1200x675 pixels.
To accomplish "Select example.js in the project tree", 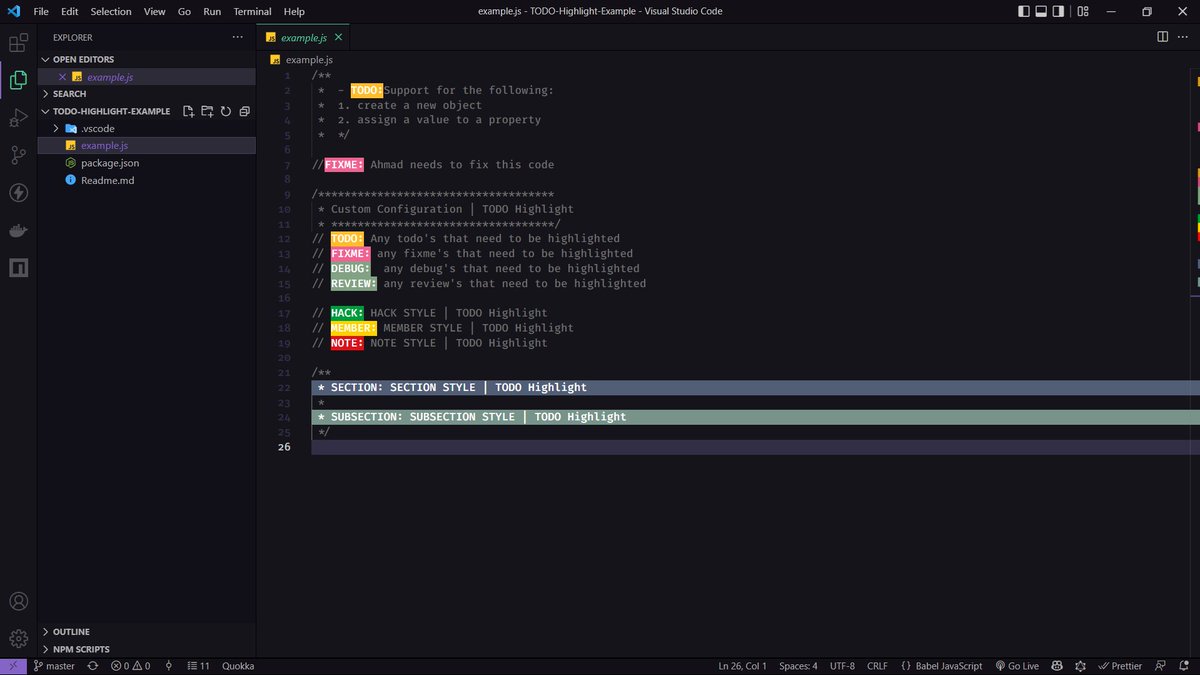I will tap(147, 146).
